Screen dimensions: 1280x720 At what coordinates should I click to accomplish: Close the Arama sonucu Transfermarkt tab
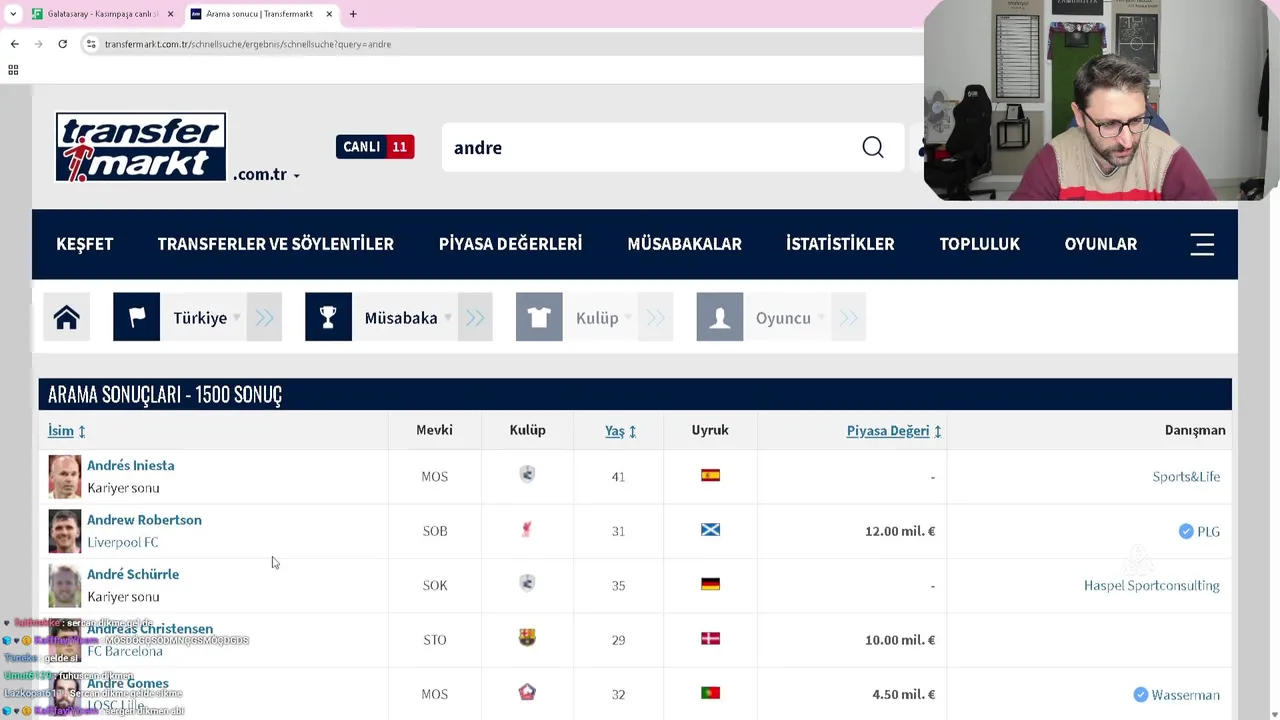(329, 14)
